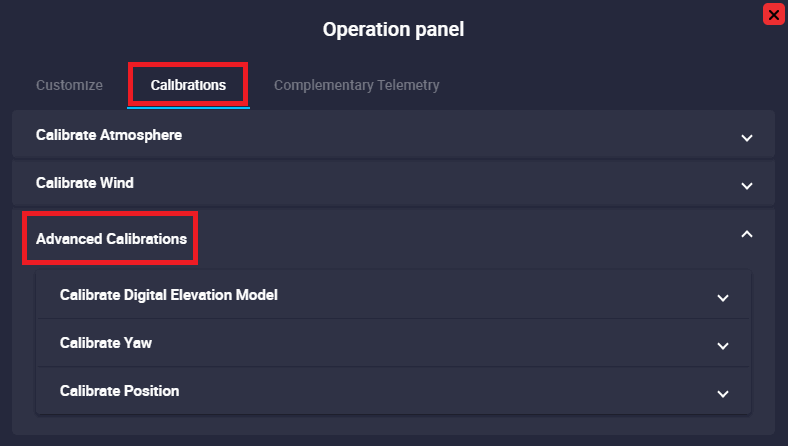Expand the Calibrate Atmosphere section label
The width and height of the screenshot is (788, 446).
pyautogui.click(x=109, y=134)
